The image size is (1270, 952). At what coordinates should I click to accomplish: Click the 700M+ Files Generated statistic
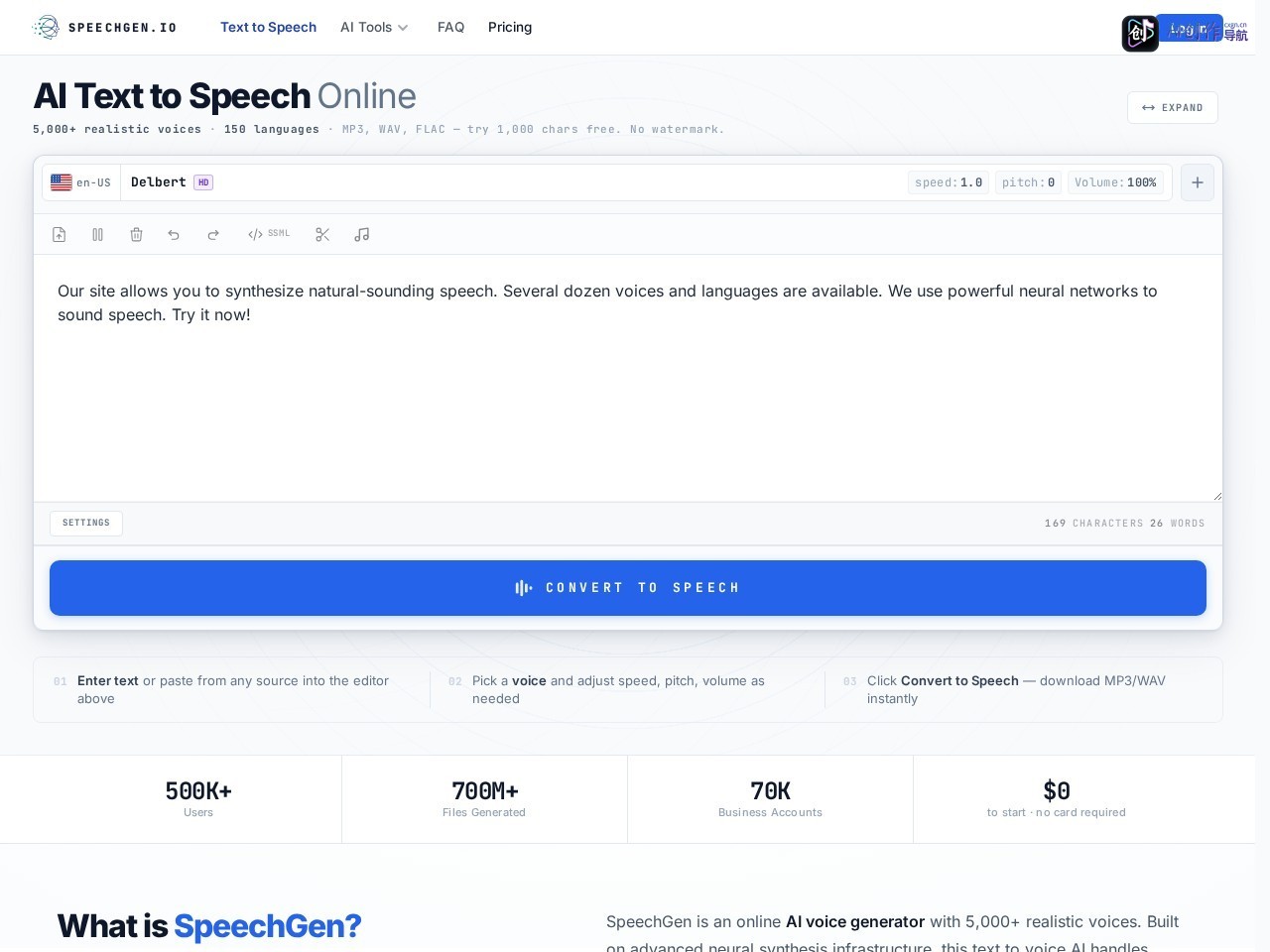point(484,799)
